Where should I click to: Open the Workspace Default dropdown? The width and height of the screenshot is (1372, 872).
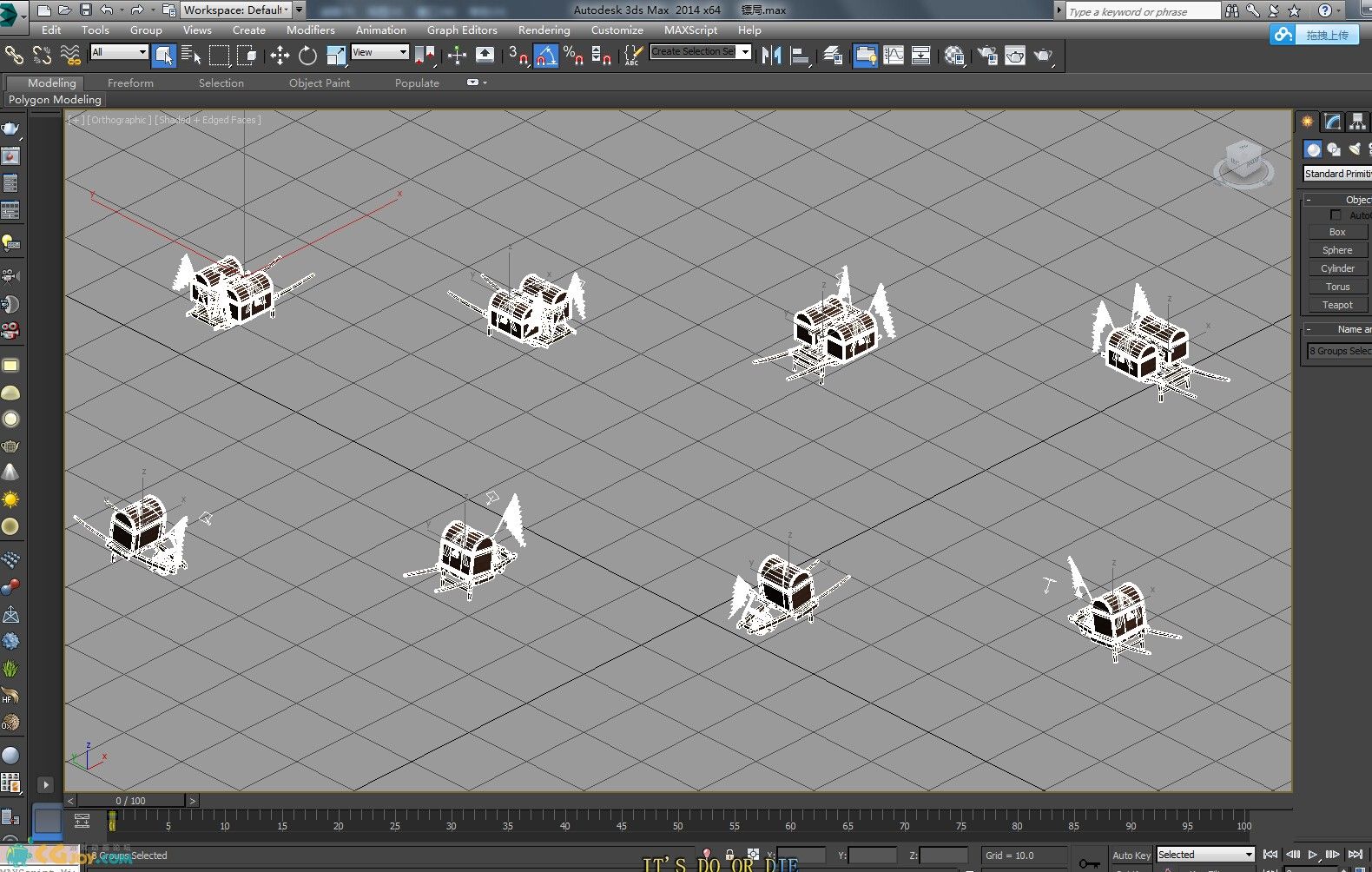pos(236,10)
